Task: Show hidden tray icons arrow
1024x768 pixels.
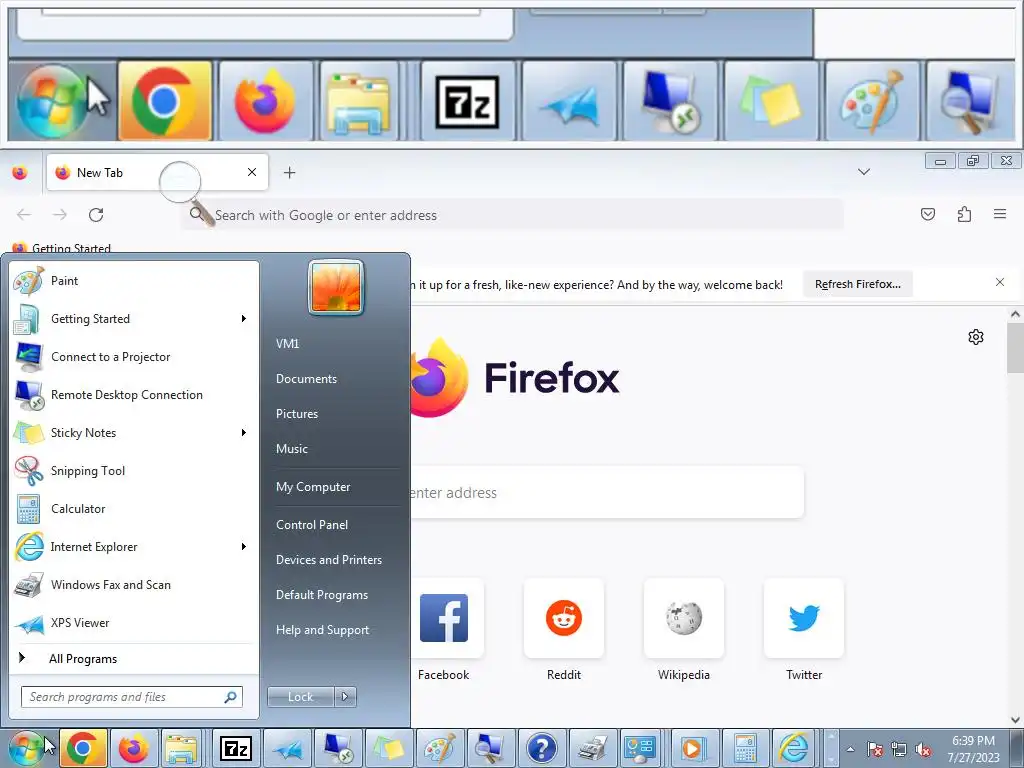Action: coord(850,749)
